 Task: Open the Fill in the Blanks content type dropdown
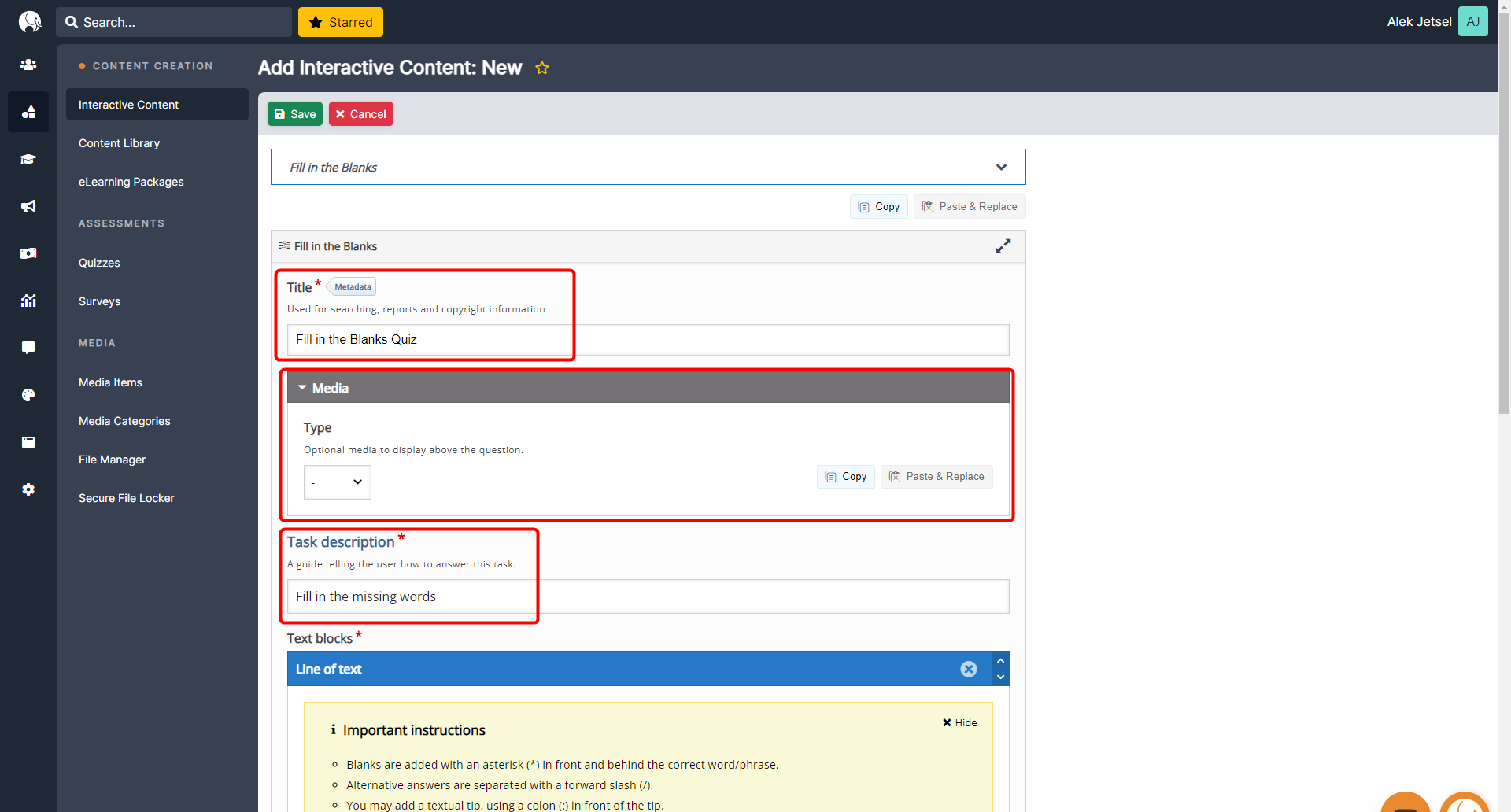(x=648, y=167)
